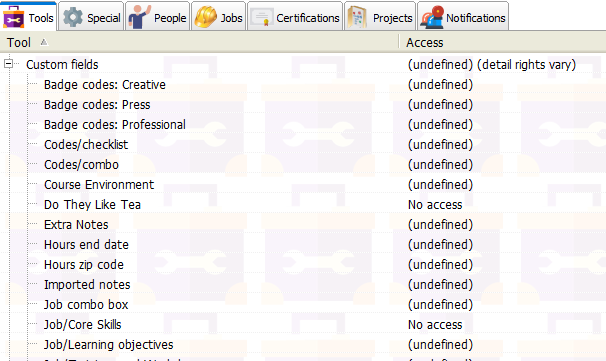Click access value for Course Environment
The image size is (606, 361).
click(440, 185)
